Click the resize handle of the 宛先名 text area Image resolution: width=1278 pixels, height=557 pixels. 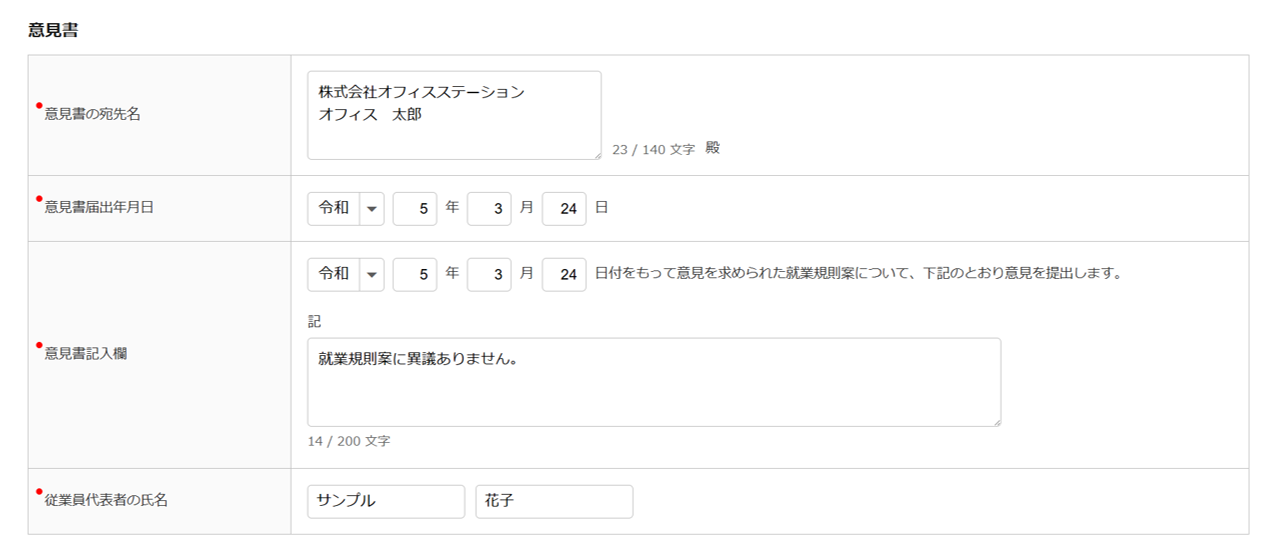click(596, 154)
